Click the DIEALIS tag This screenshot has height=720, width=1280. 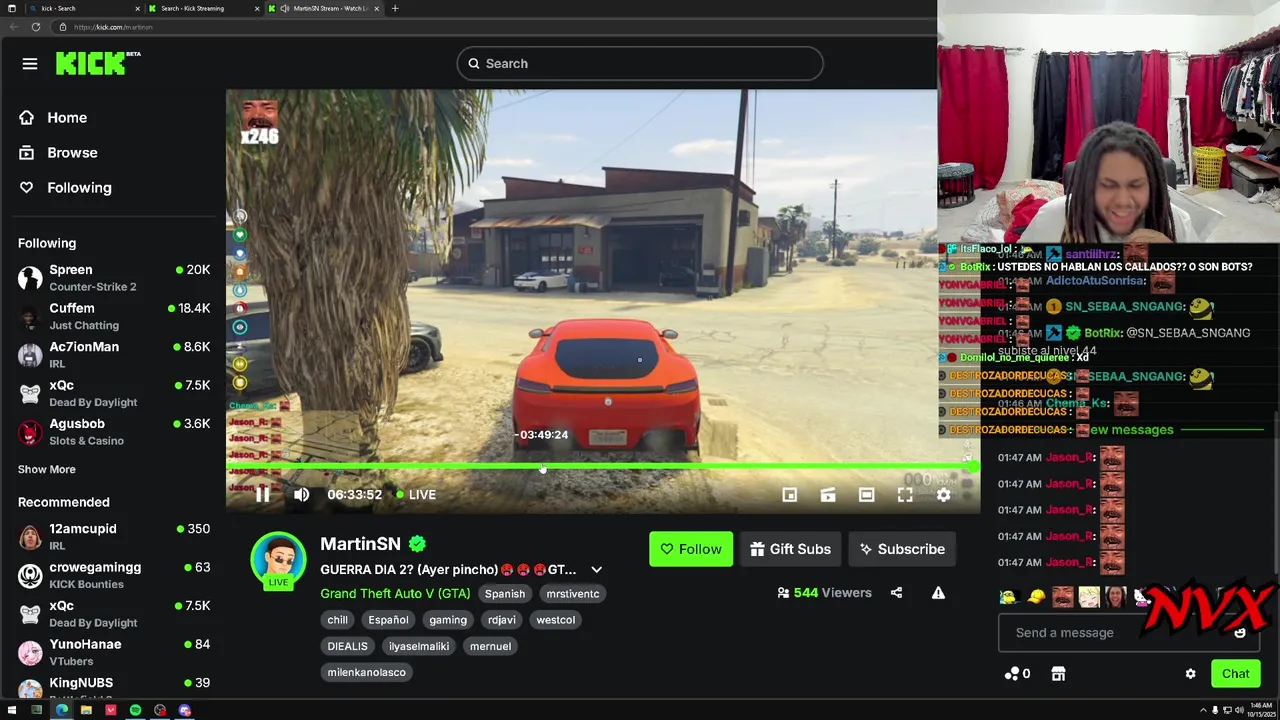click(347, 646)
